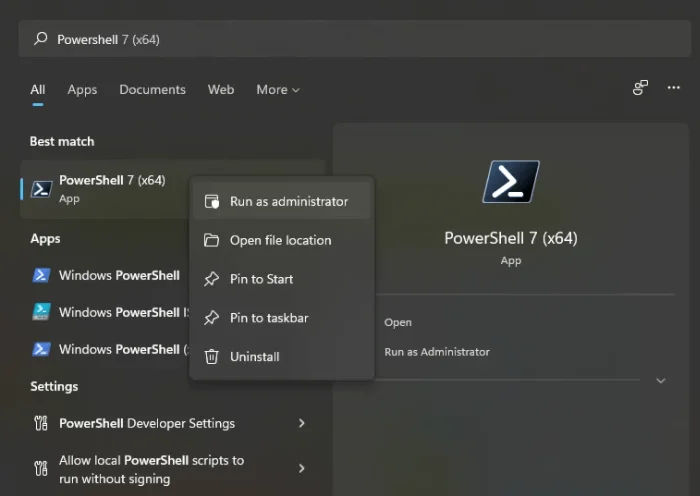Click the pin icon beside Pin to Start
Viewport: 700px width, 496px height.
pyautogui.click(x=212, y=279)
